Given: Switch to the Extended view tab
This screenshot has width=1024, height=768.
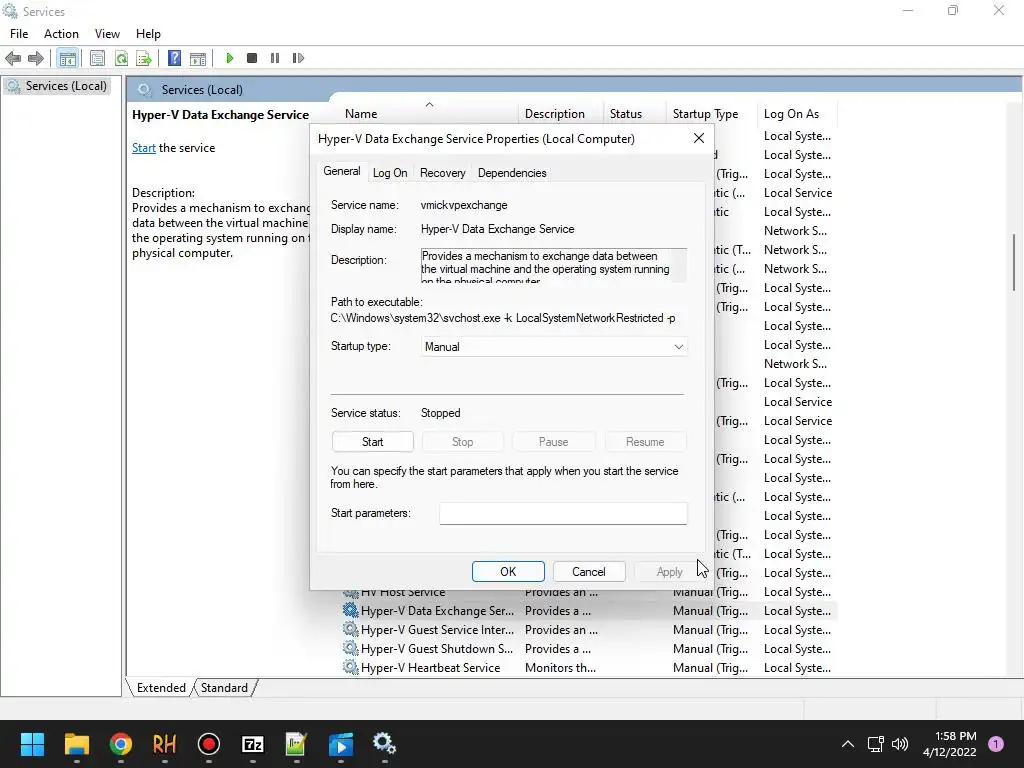Looking at the screenshot, I should (161, 688).
